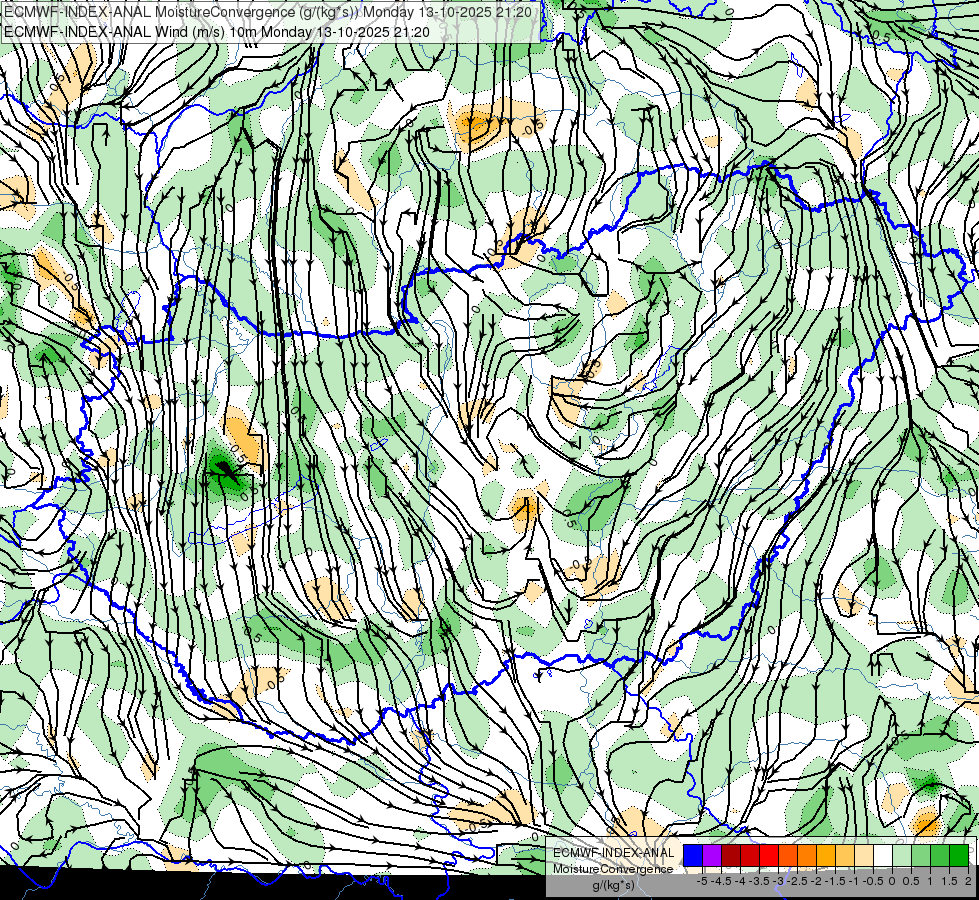The height and width of the screenshot is (900, 979).
Task: Click the -3.5 legend tick label
Action: tap(759, 881)
